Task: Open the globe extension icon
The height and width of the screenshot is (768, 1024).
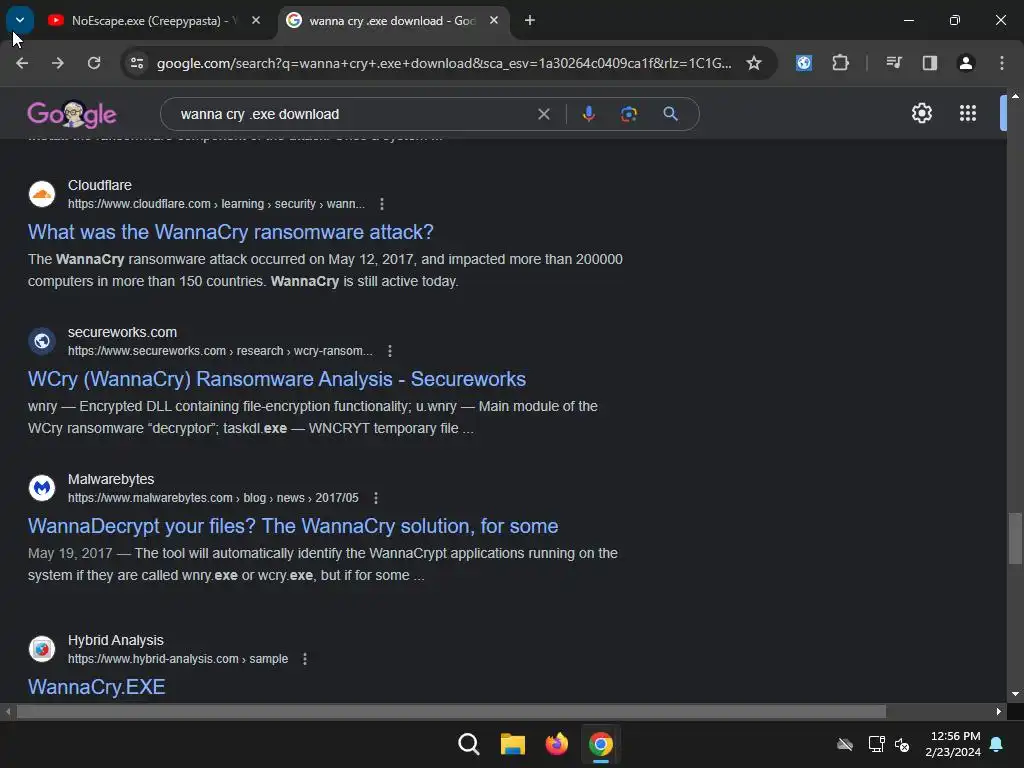Action: pos(804,63)
